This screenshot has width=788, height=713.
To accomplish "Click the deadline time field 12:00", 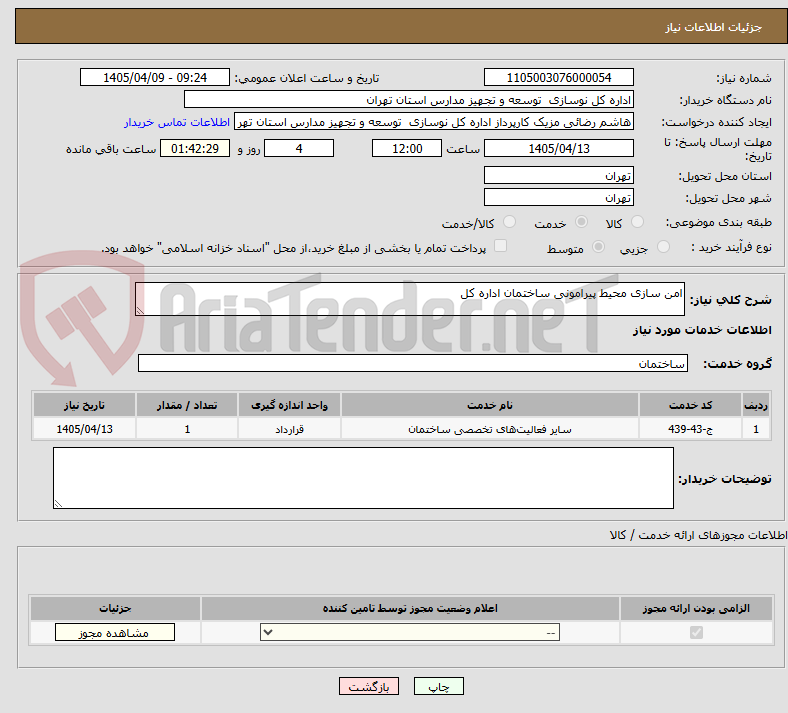I will [x=407, y=148].
